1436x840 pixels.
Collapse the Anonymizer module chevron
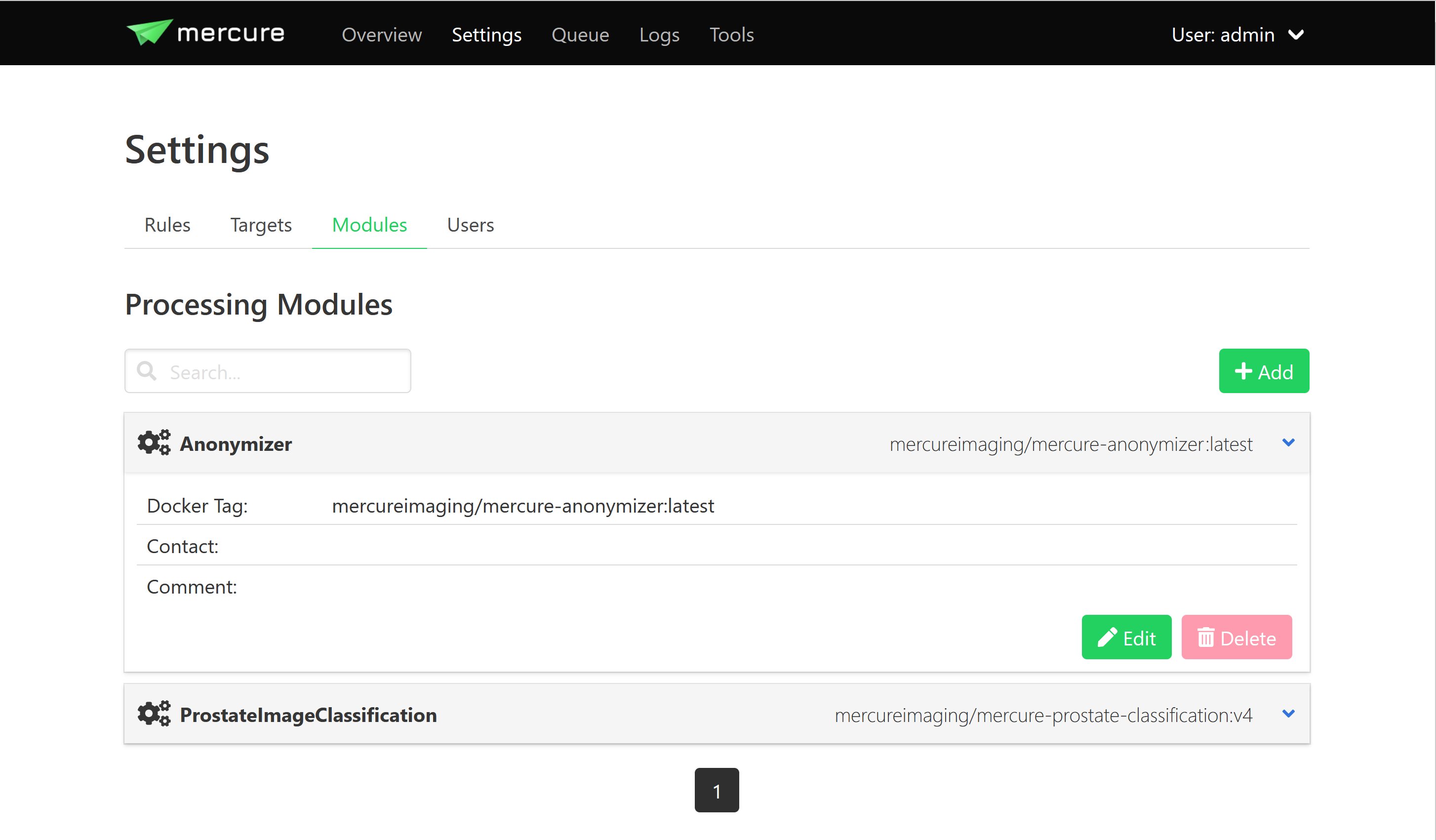(x=1288, y=442)
